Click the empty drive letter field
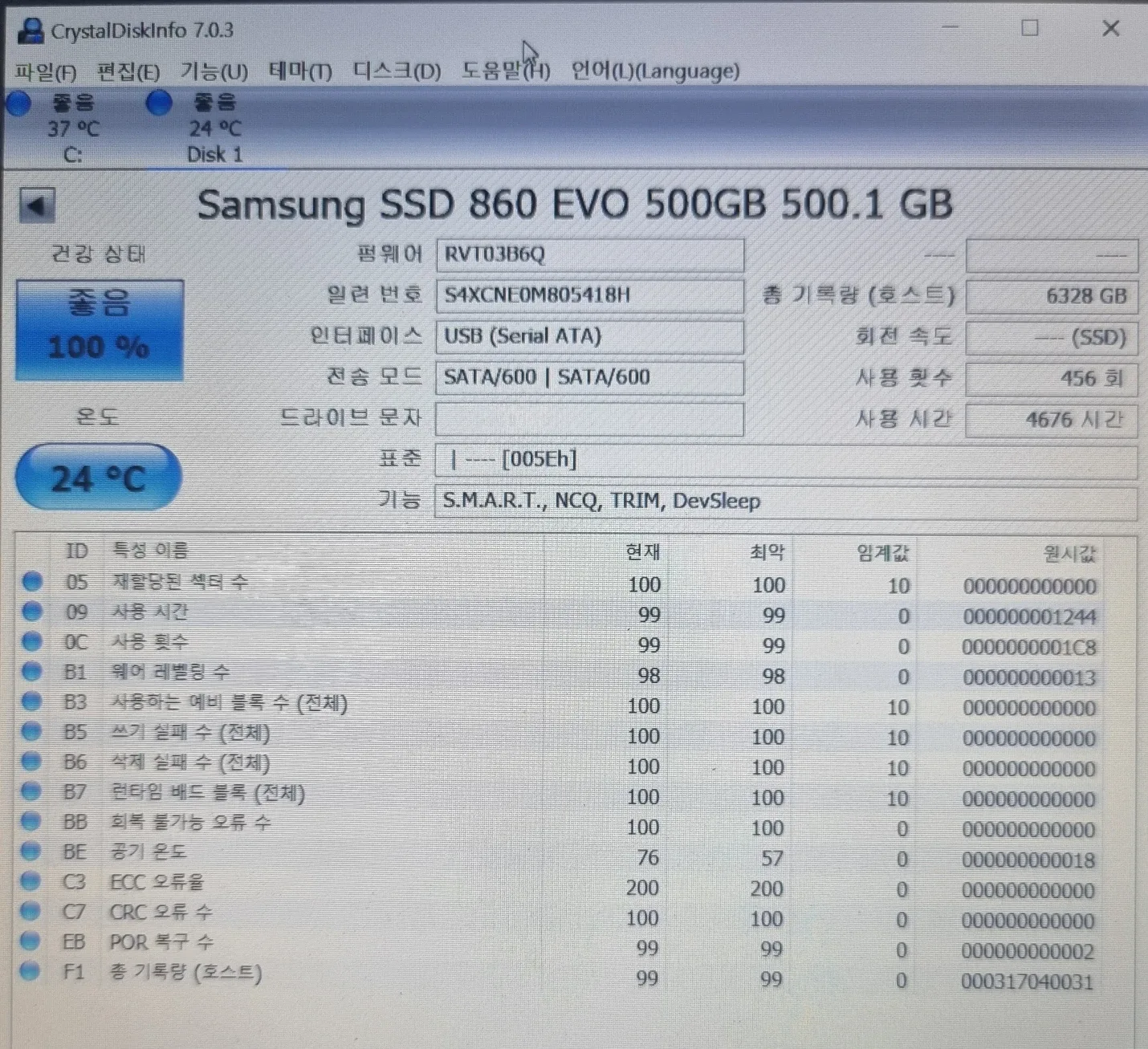Image resolution: width=1148 pixels, height=1049 pixels. tap(589, 419)
